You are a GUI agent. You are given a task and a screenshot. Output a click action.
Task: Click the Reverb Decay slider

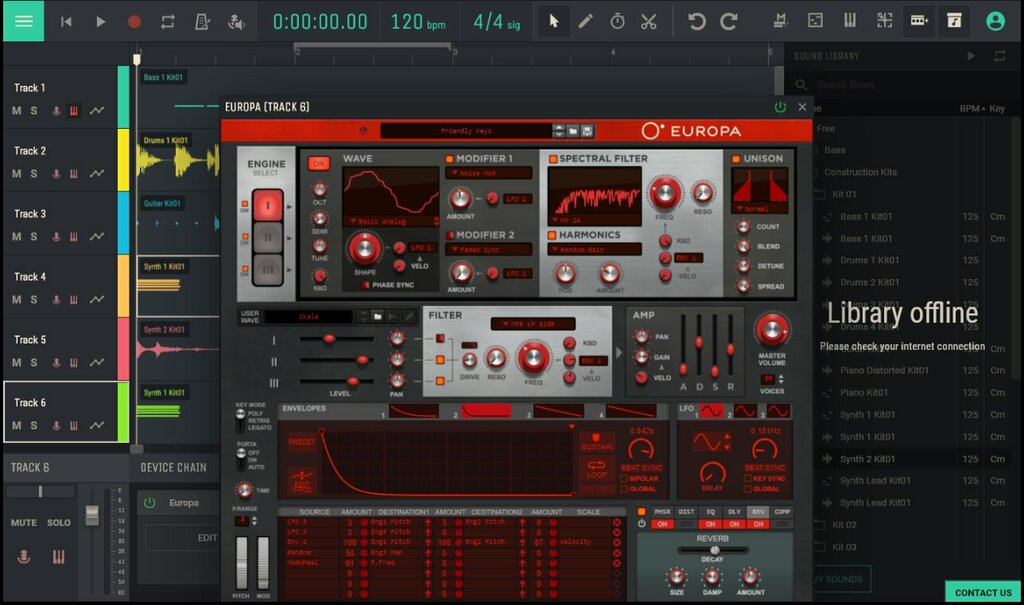point(713,550)
